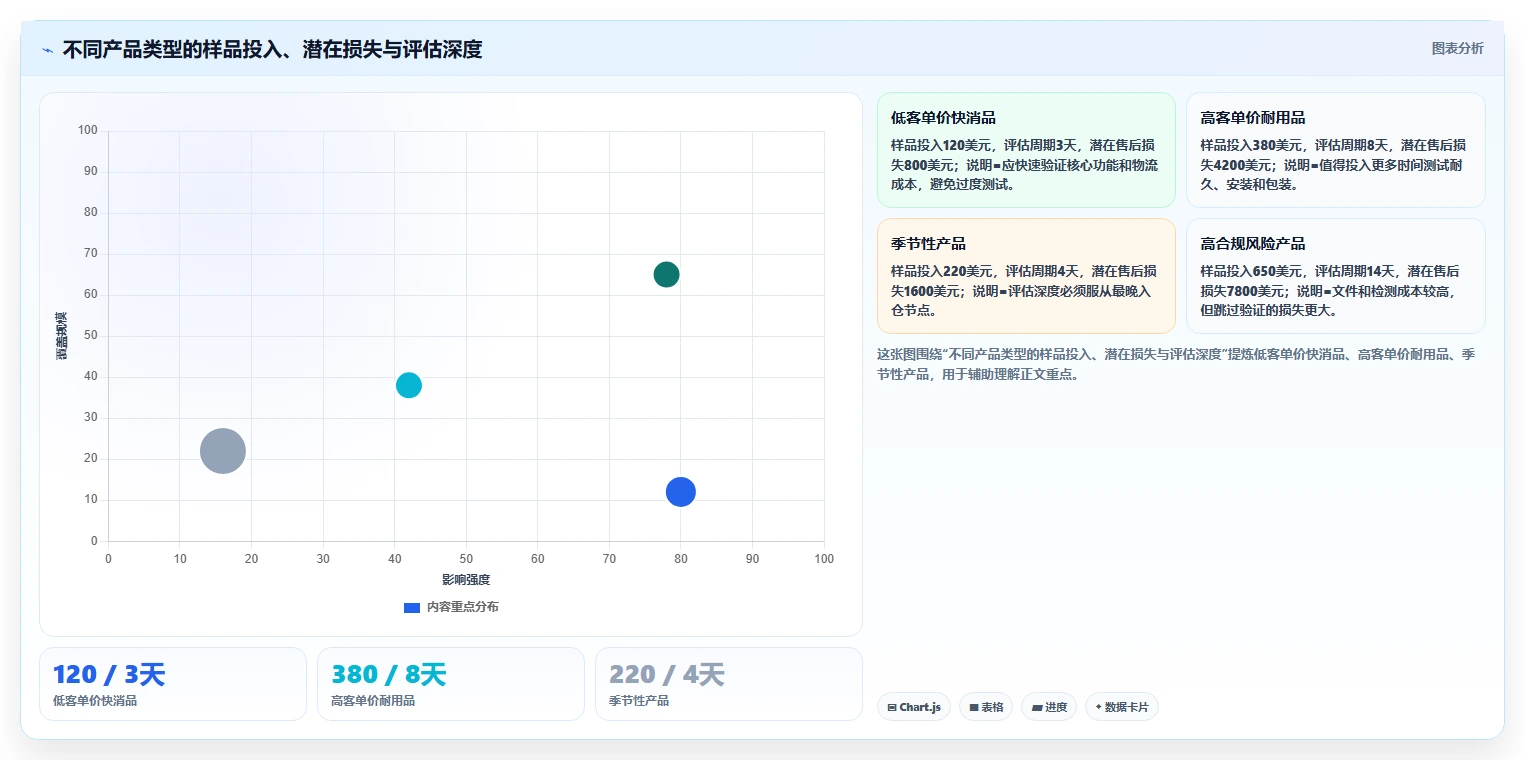Screen dimensions: 1525x760
Task: Click the title 不同产品类型的样品投入、潜在损失与评估深度
Action: (272, 50)
